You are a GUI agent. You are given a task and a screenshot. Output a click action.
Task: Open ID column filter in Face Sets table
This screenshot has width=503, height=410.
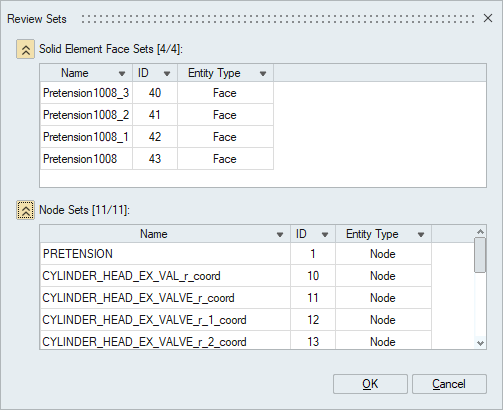167,73
